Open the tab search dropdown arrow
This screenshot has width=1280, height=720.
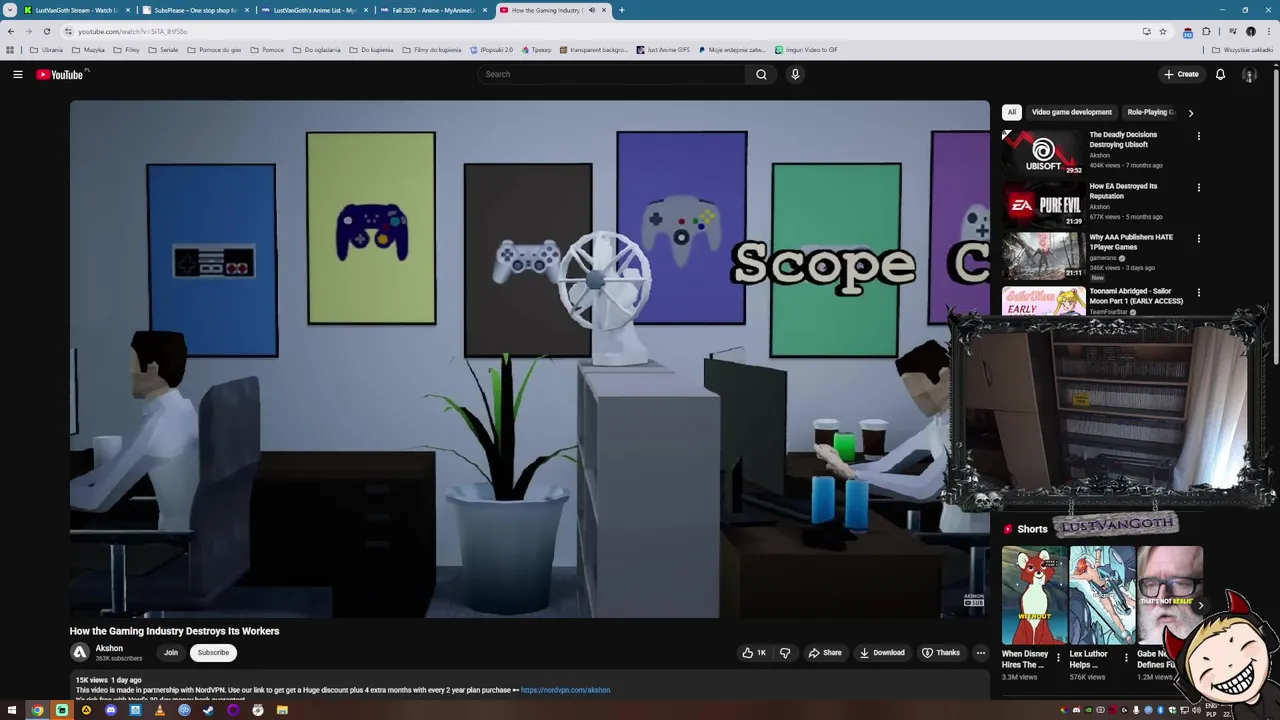coord(10,10)
